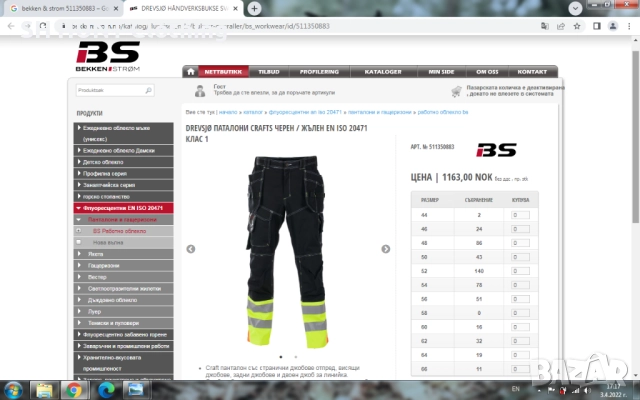Open the Луер subcategory

123,311
